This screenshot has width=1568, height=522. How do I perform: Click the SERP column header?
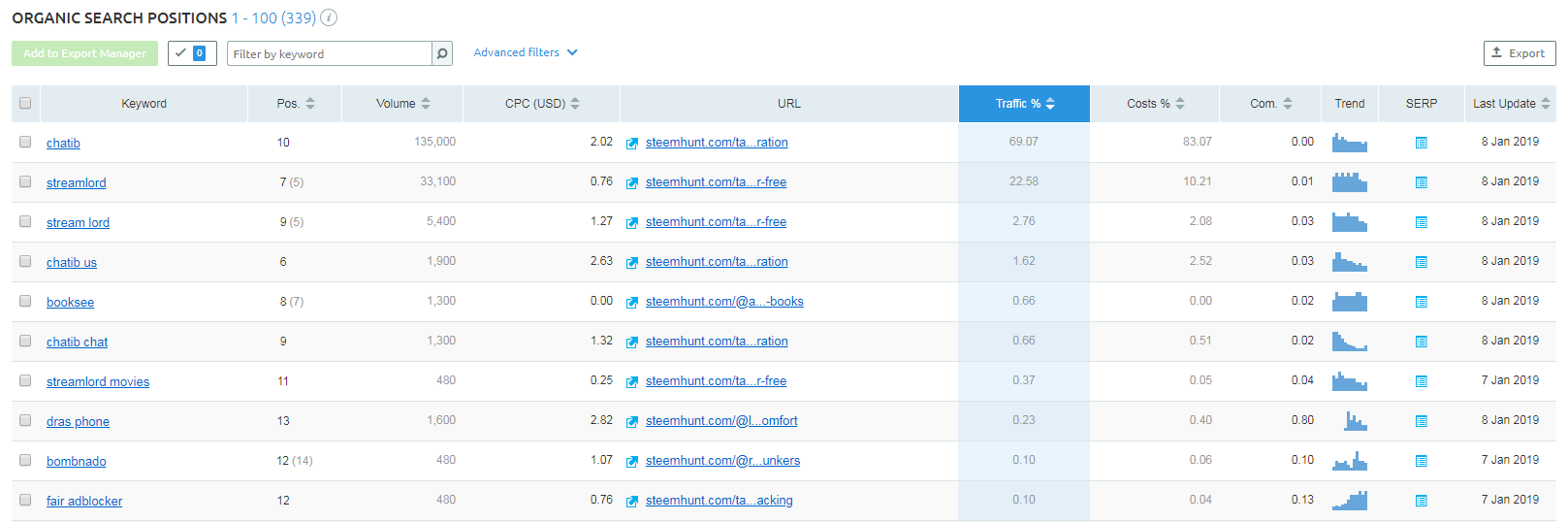(1422, 104)
